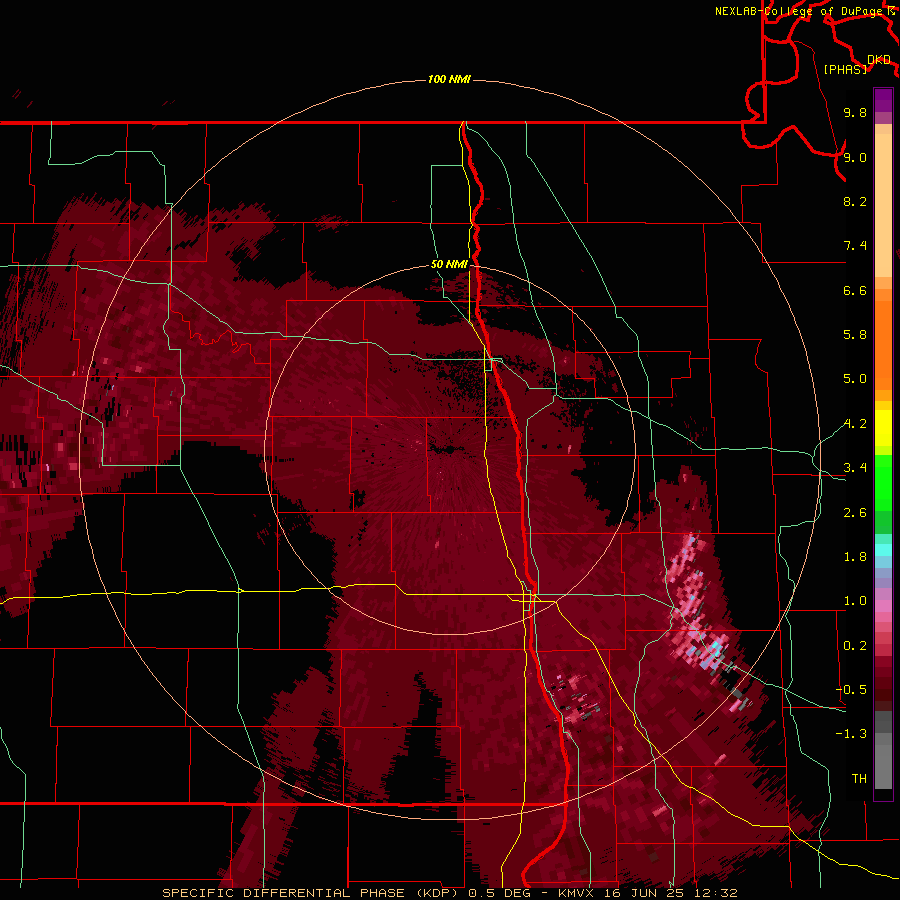The image size is (900, 900).
Task: Click the 8.2 scale value
Action: point(855,201)
